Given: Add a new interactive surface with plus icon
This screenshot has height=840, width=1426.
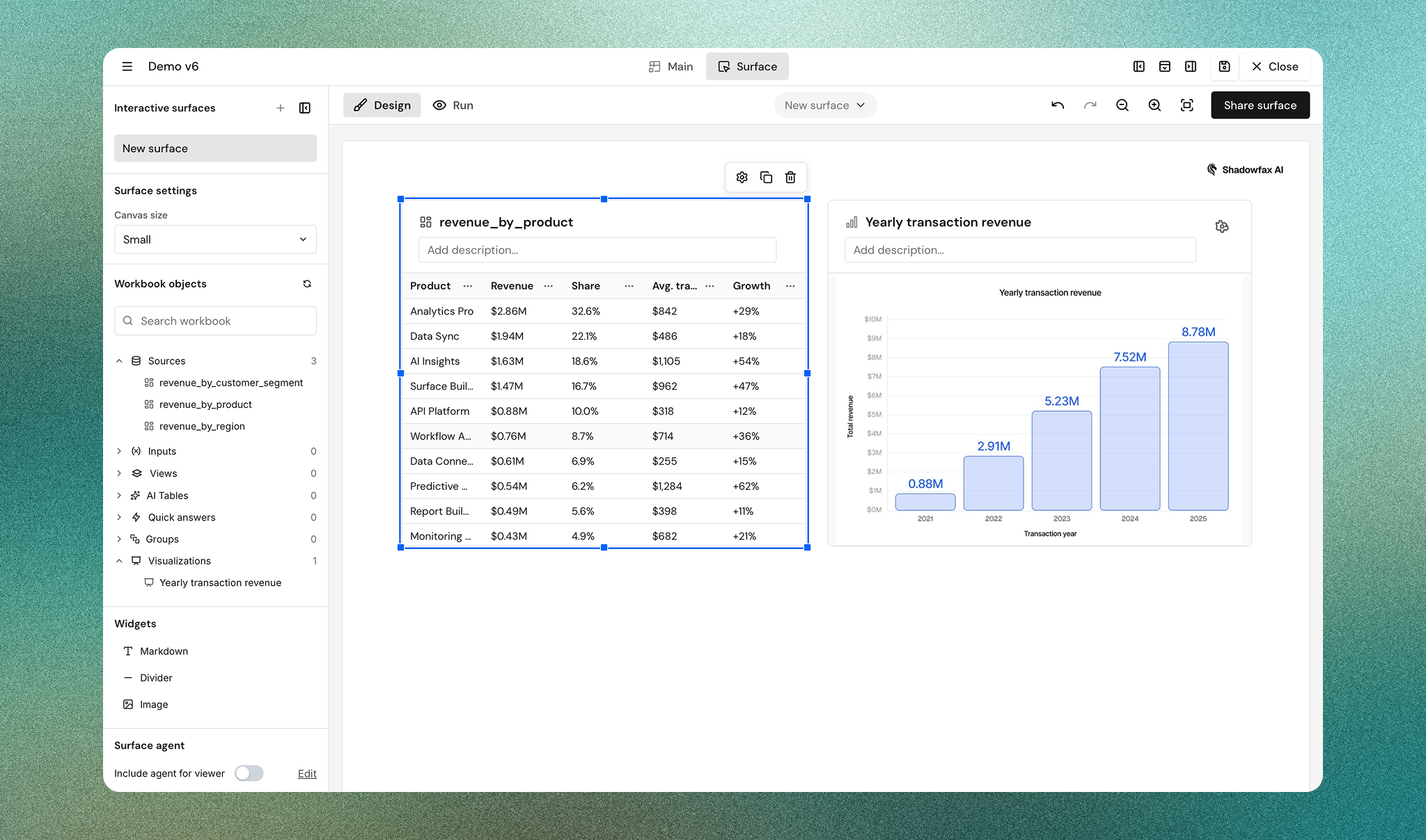Looking at the screenshot, I should click(281, 108).
